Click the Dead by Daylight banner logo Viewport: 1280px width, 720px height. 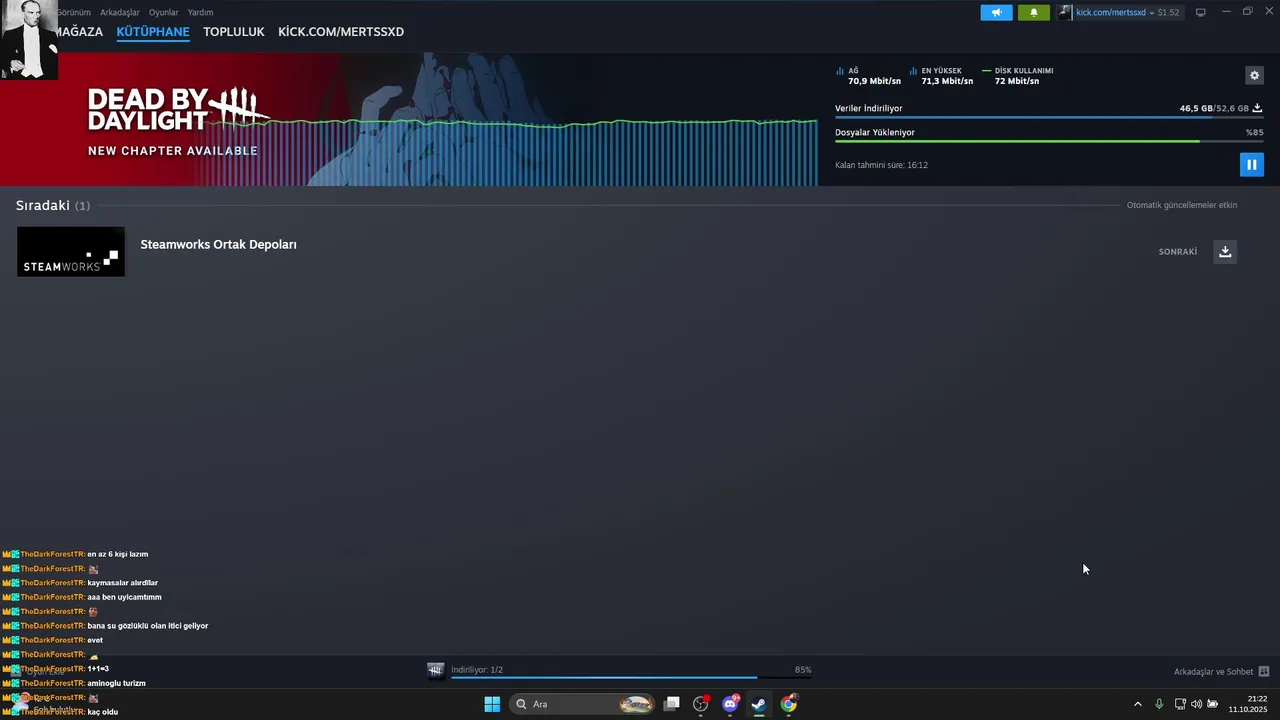177,109
